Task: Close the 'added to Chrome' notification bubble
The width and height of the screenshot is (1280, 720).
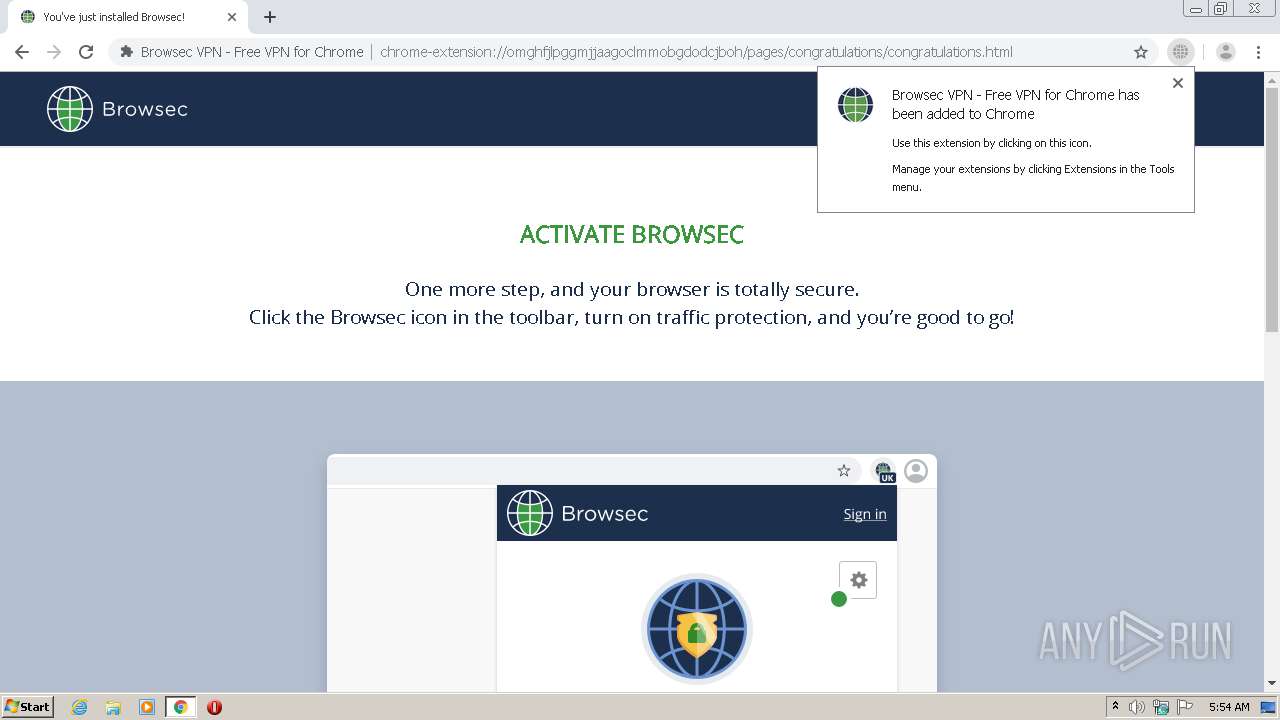Action: click(x=1178, y=83)
